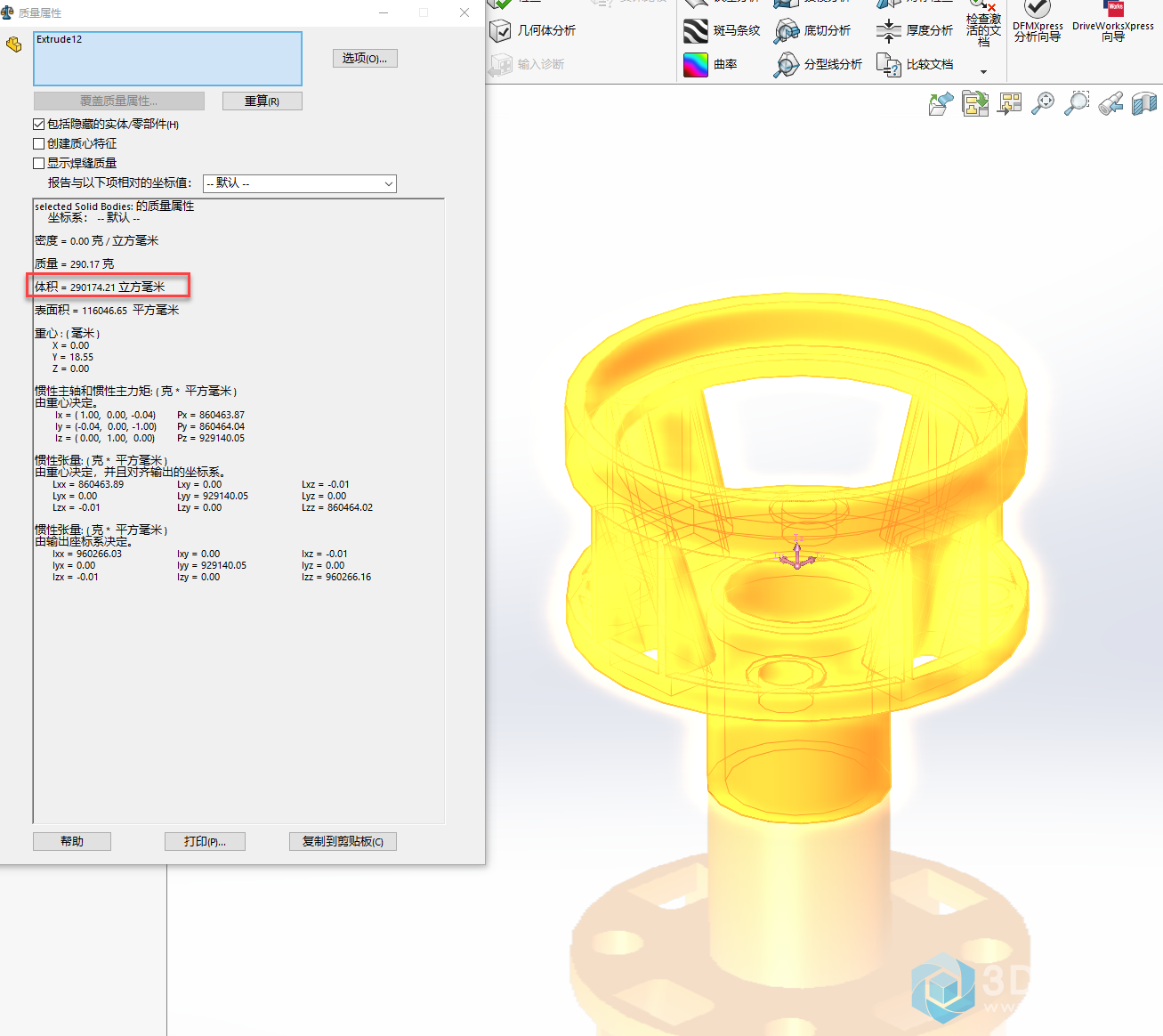Launch Thickness Analysis (厚度分析)
The image size is (1163, 1036).
coord(914,30)
